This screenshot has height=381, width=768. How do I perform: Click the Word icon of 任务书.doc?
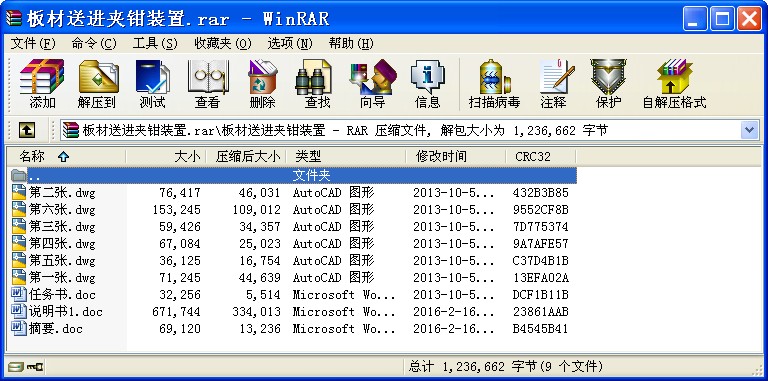(x=19, y=294)
